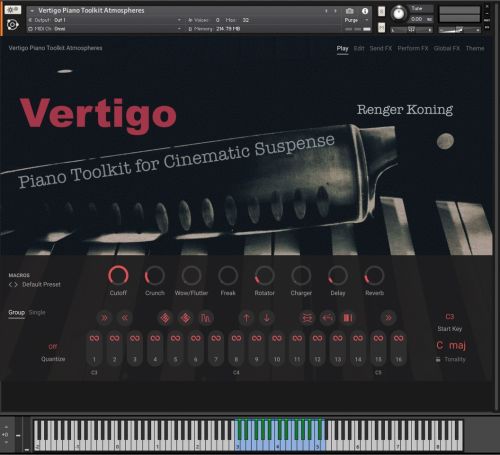Click the vertical bars stop icon
The height and width of the screenshot is (455, 500).
[x=348, y=318]
